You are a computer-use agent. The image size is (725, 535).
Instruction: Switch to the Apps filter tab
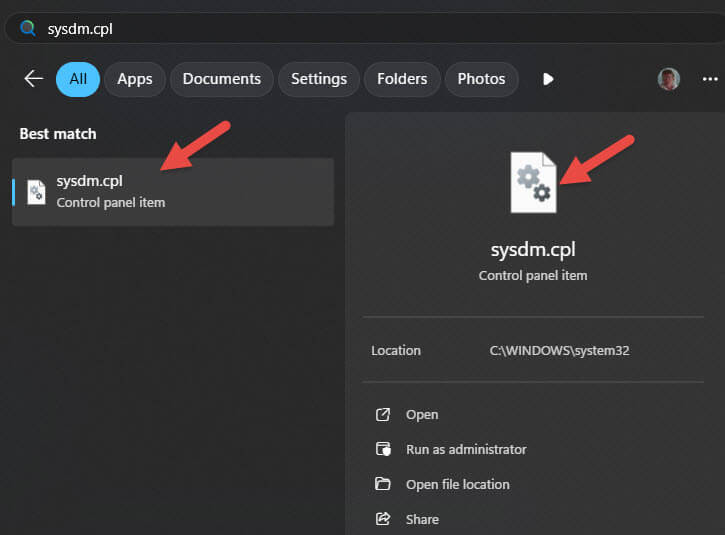[135, 79]
